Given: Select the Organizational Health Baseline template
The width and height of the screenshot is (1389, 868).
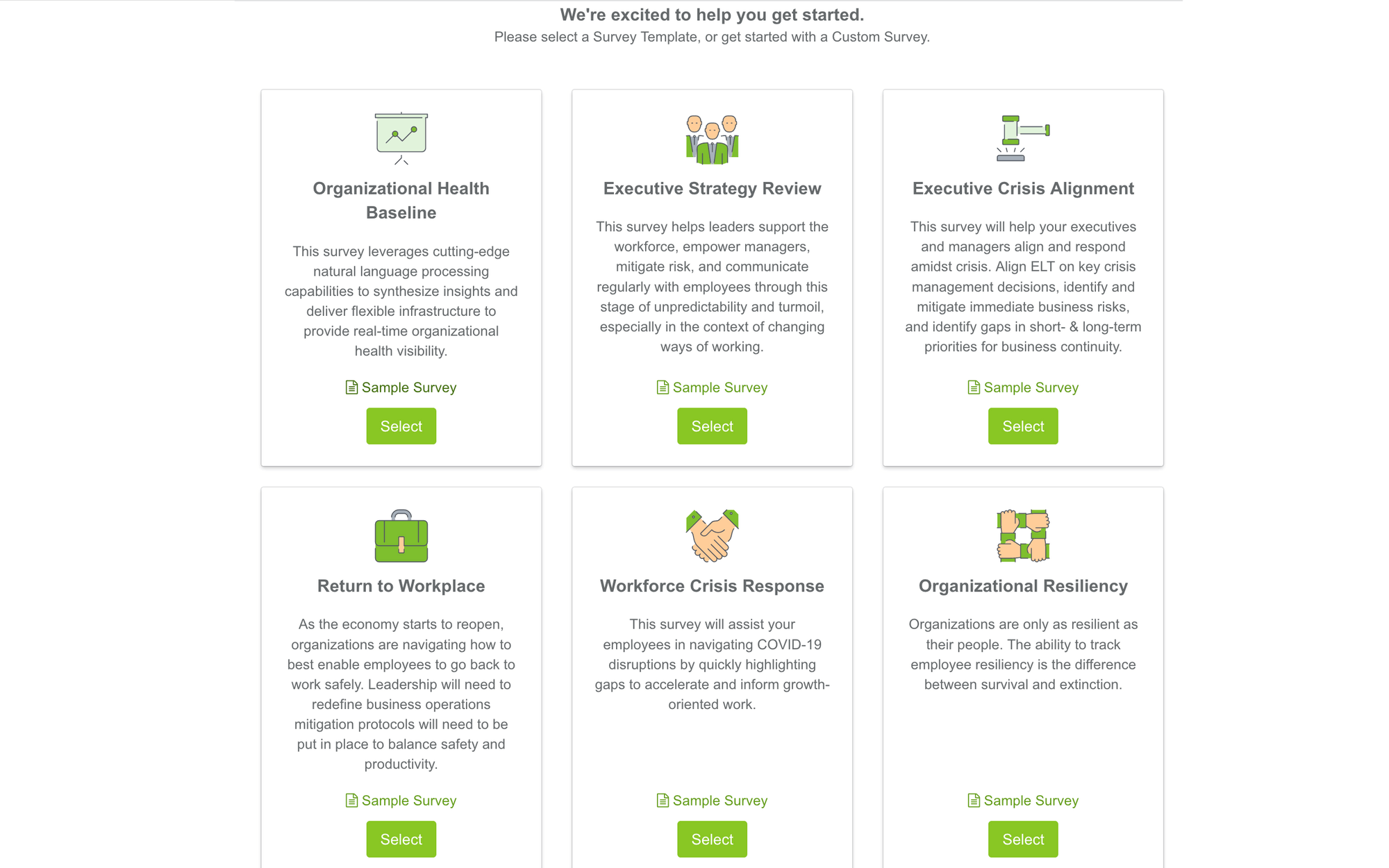Looking at the screenshot, I should tap(401, 426).
